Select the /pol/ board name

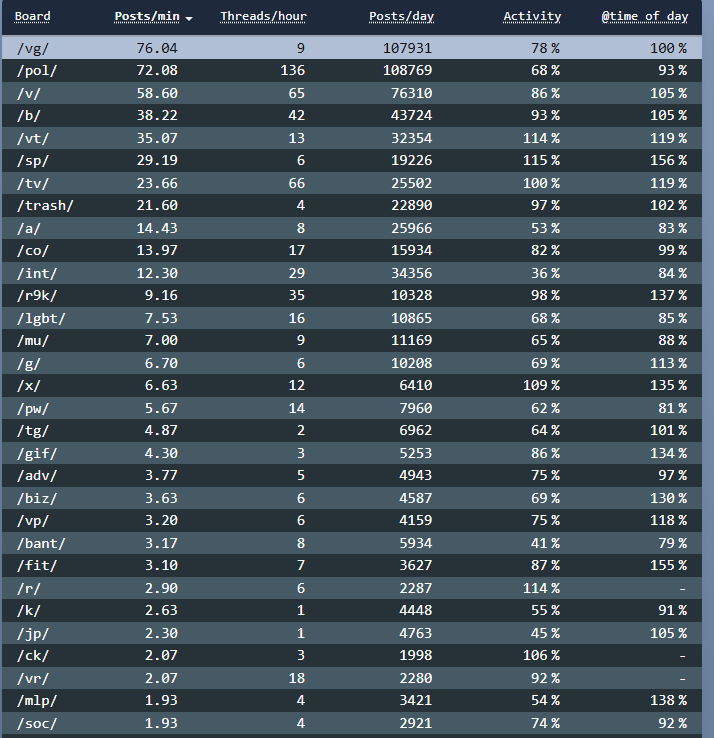coord(37,71)
